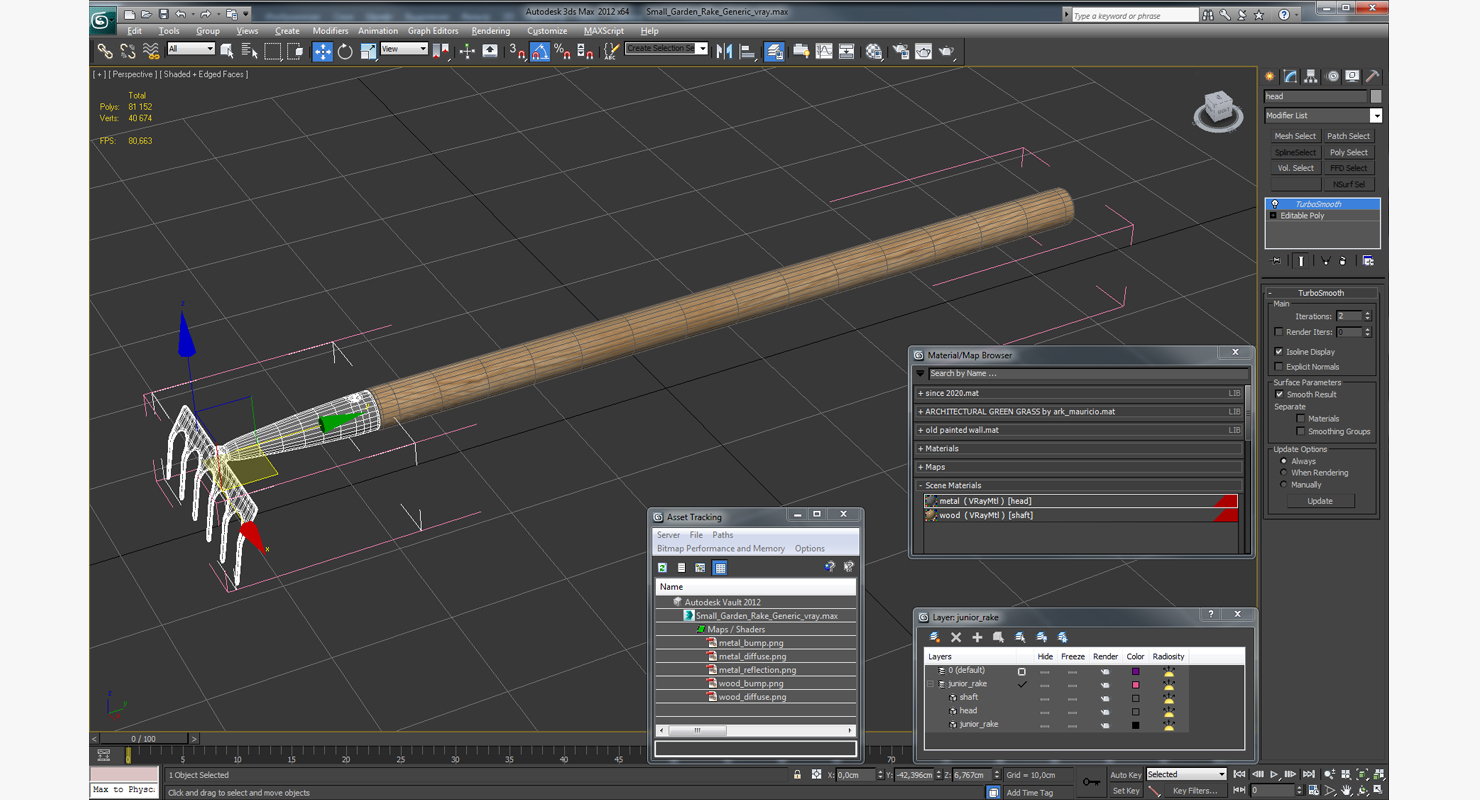Open Paths menu in Asset Tracking

click(723, 535)
